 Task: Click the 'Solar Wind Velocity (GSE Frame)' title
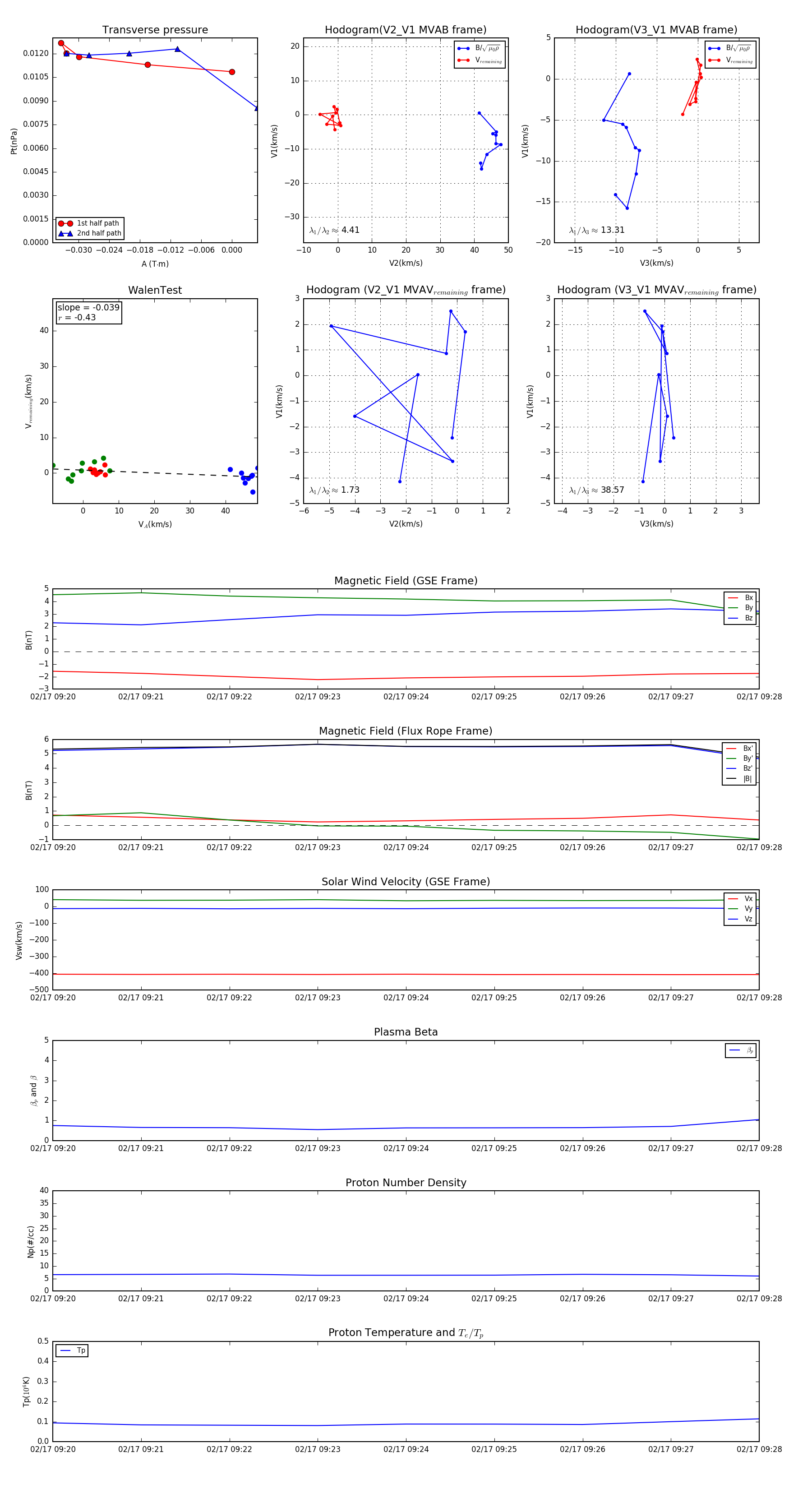pyautogui.click(x=406, y=882)
